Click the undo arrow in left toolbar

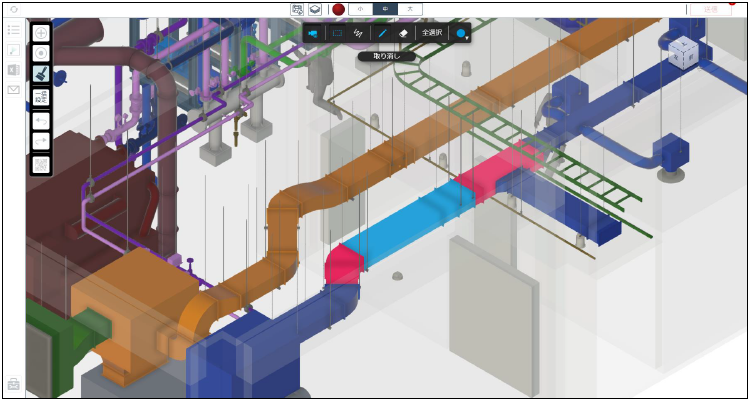click(41, 120)
